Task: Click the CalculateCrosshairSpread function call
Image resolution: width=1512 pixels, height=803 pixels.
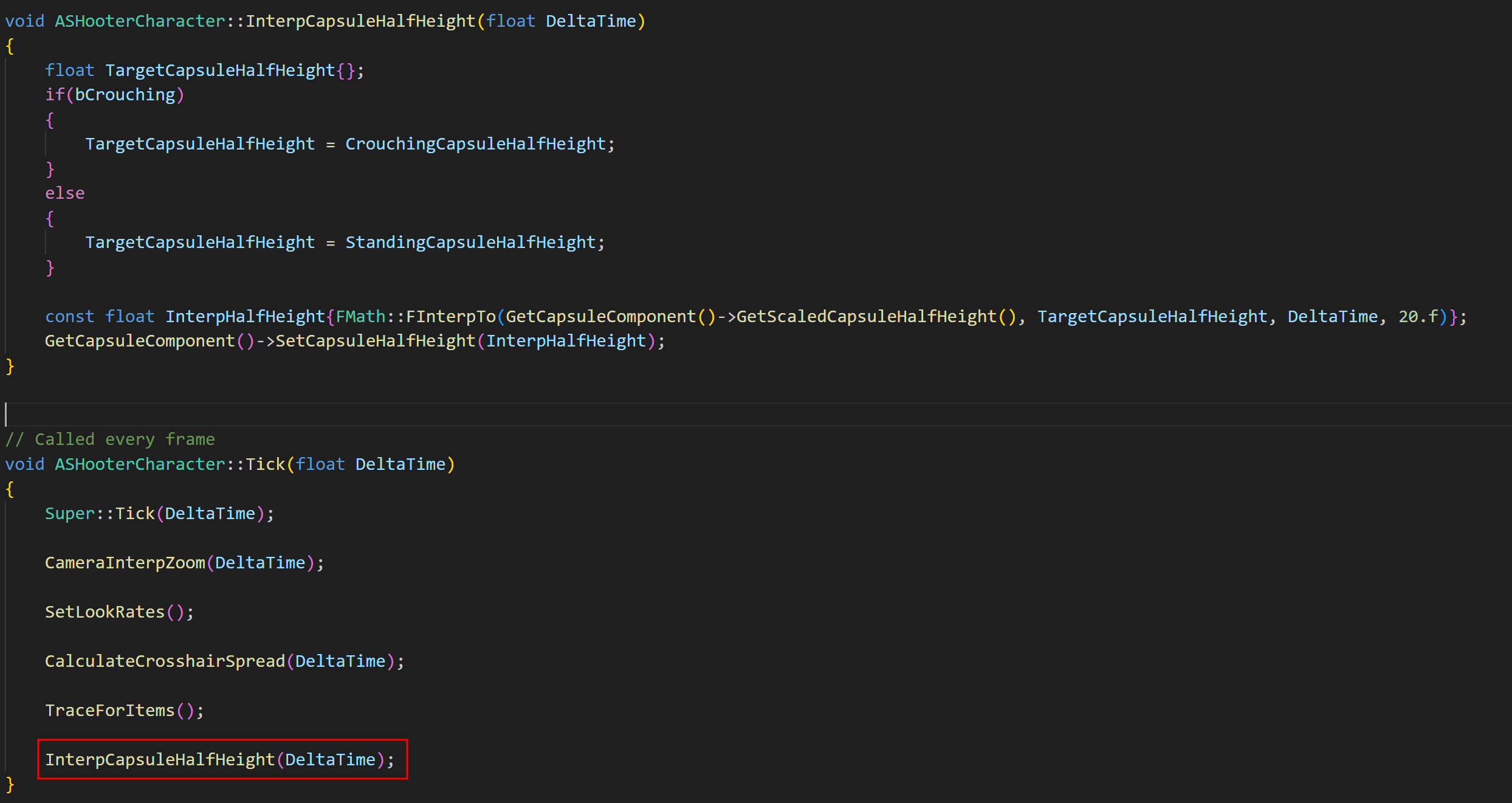Action: pyautogui.click(x=165, y=661)
